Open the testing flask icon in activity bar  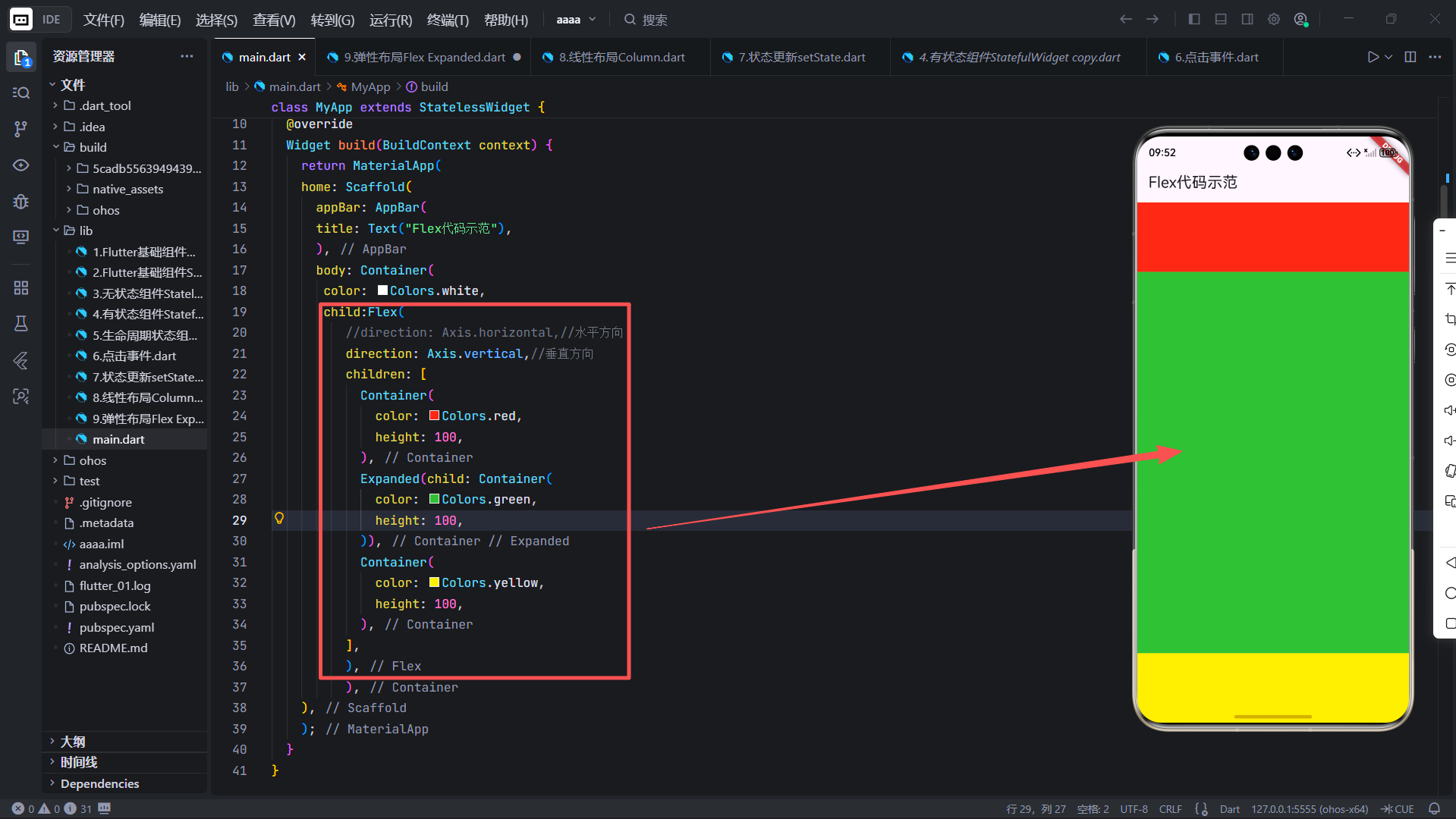coord(21,324)
